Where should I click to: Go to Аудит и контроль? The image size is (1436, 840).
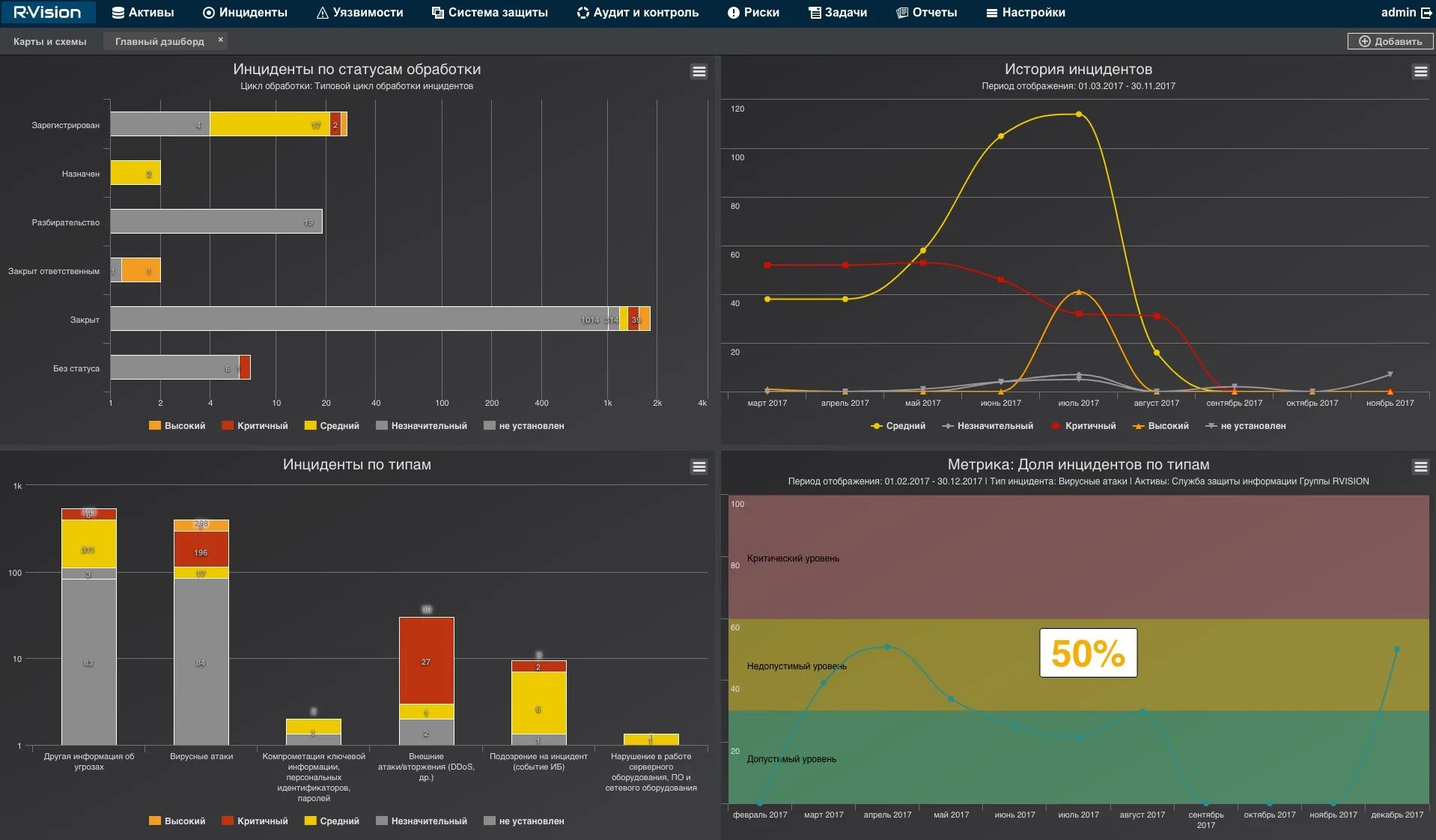click(x=637, y=13)
